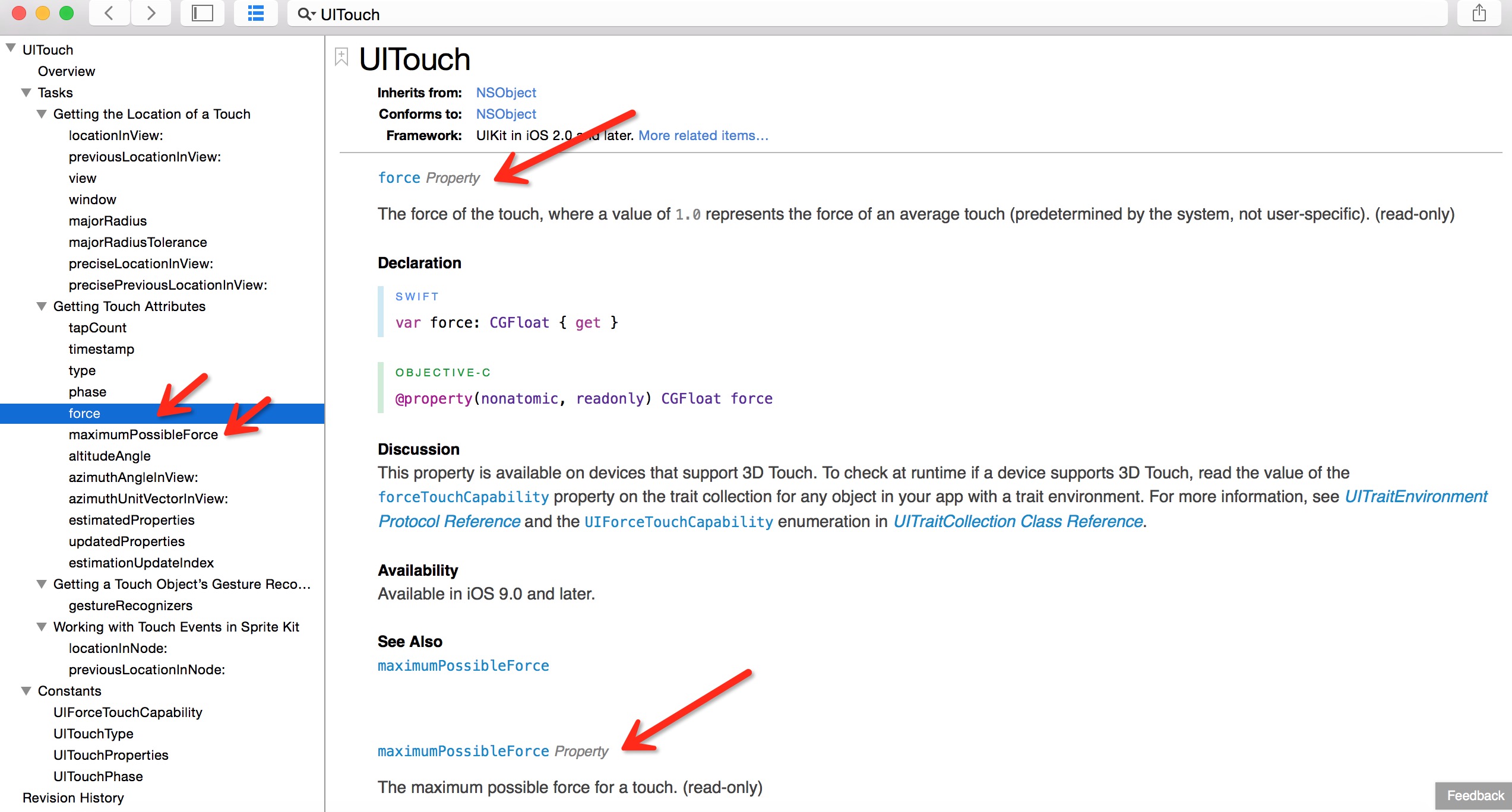Image resolution: width=1512 pixels, height=812 pixels.
Task: Select the type entry in sidebar
Action: 82,370
